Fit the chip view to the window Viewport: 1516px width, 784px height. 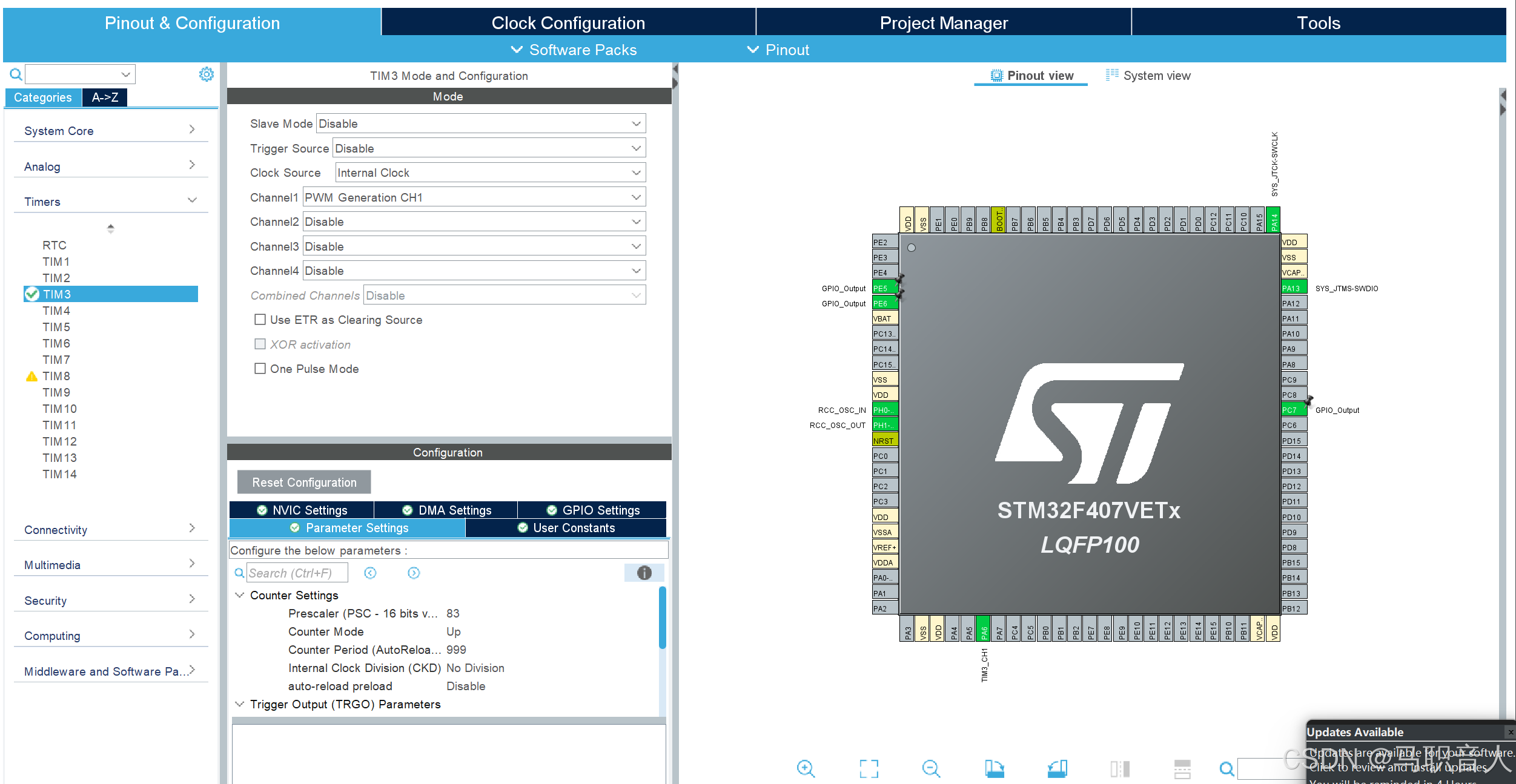869,768
